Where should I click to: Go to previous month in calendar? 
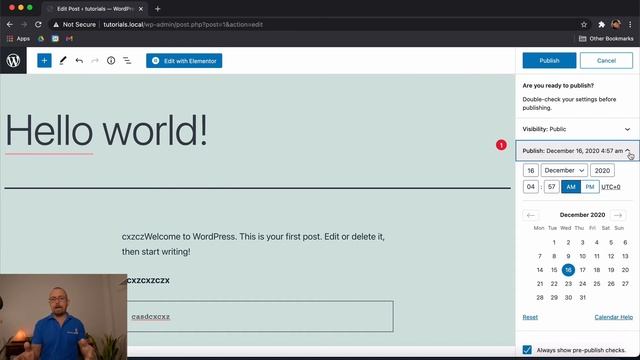pos(531,215)
